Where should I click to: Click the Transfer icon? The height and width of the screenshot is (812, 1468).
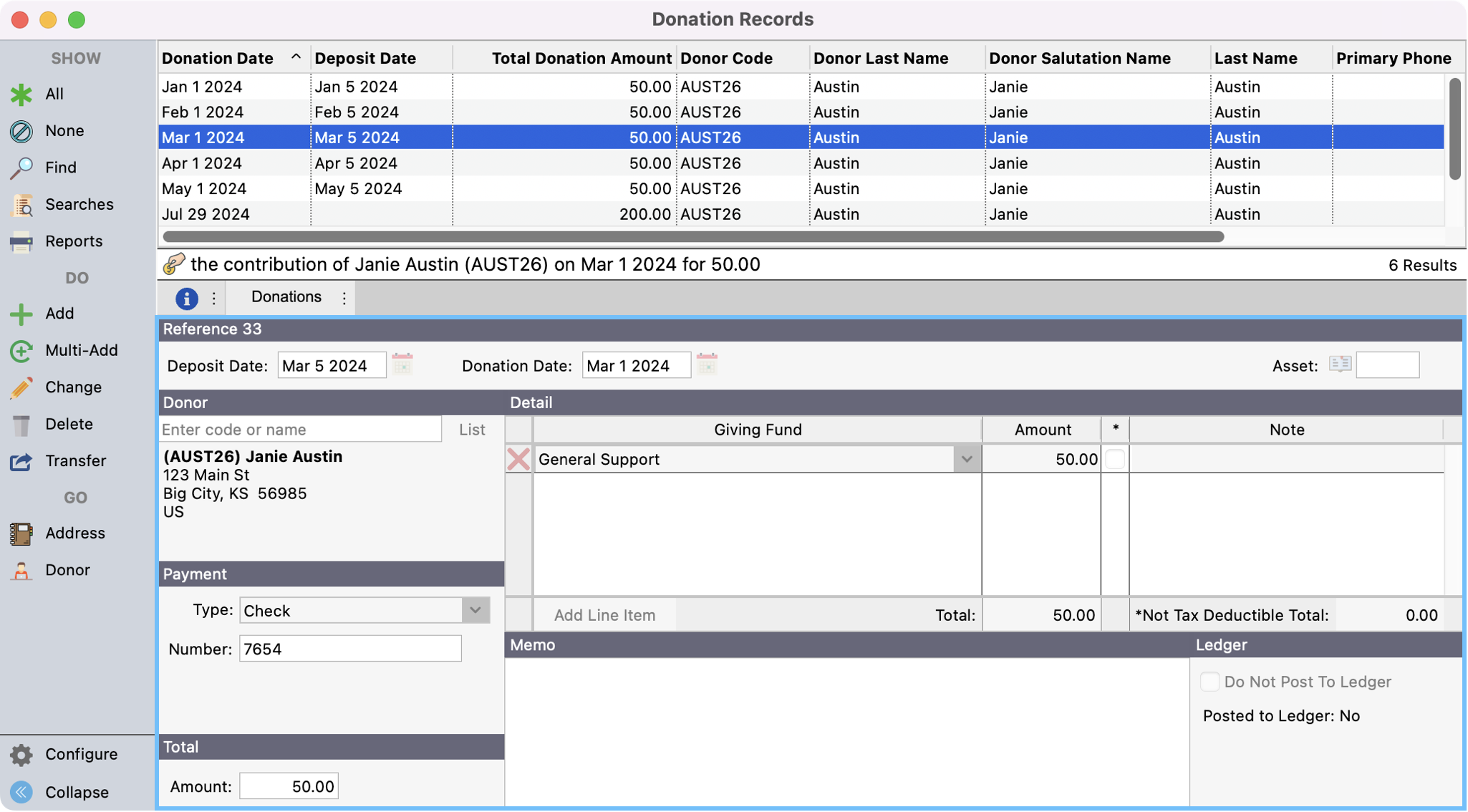[21, 462]
